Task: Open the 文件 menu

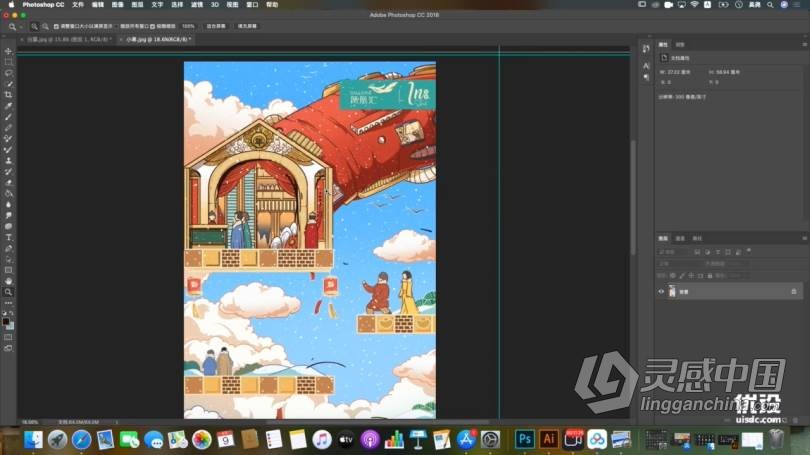Action: 78,5
